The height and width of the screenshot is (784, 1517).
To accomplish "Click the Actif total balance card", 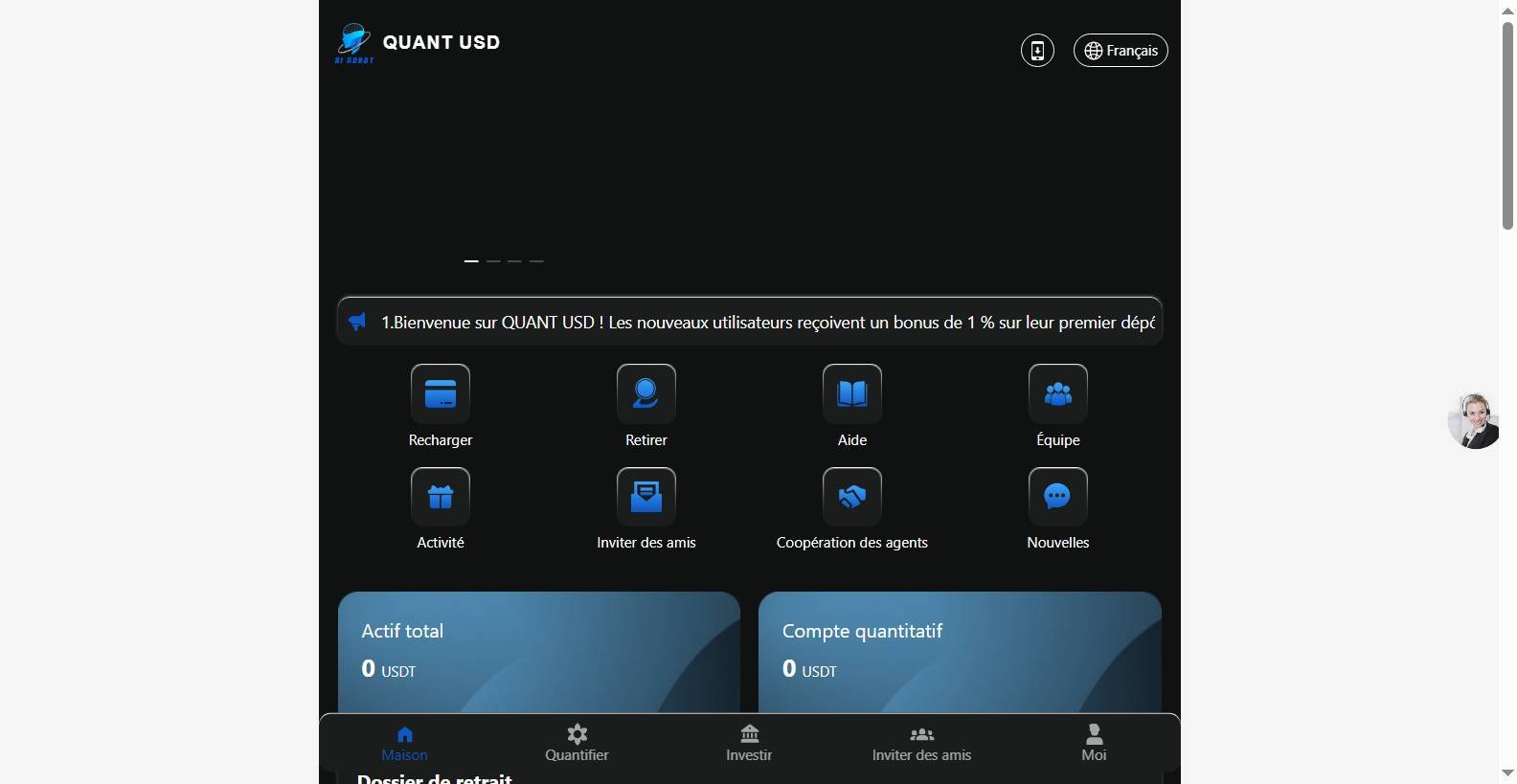I will pos(538,652).
